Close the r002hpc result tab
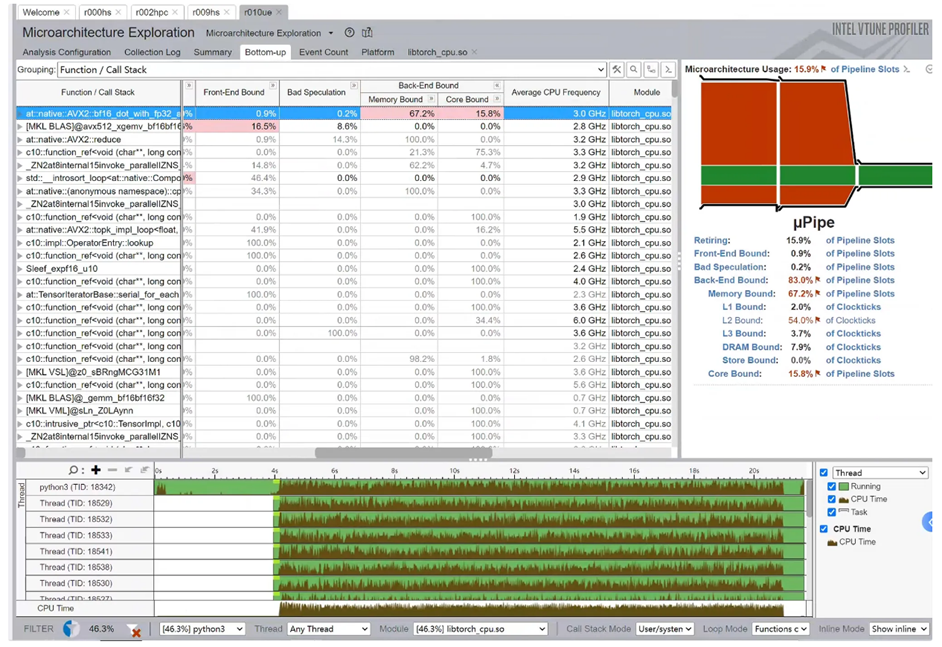This screenshot has height=647, width=942. tap(175, 12)
